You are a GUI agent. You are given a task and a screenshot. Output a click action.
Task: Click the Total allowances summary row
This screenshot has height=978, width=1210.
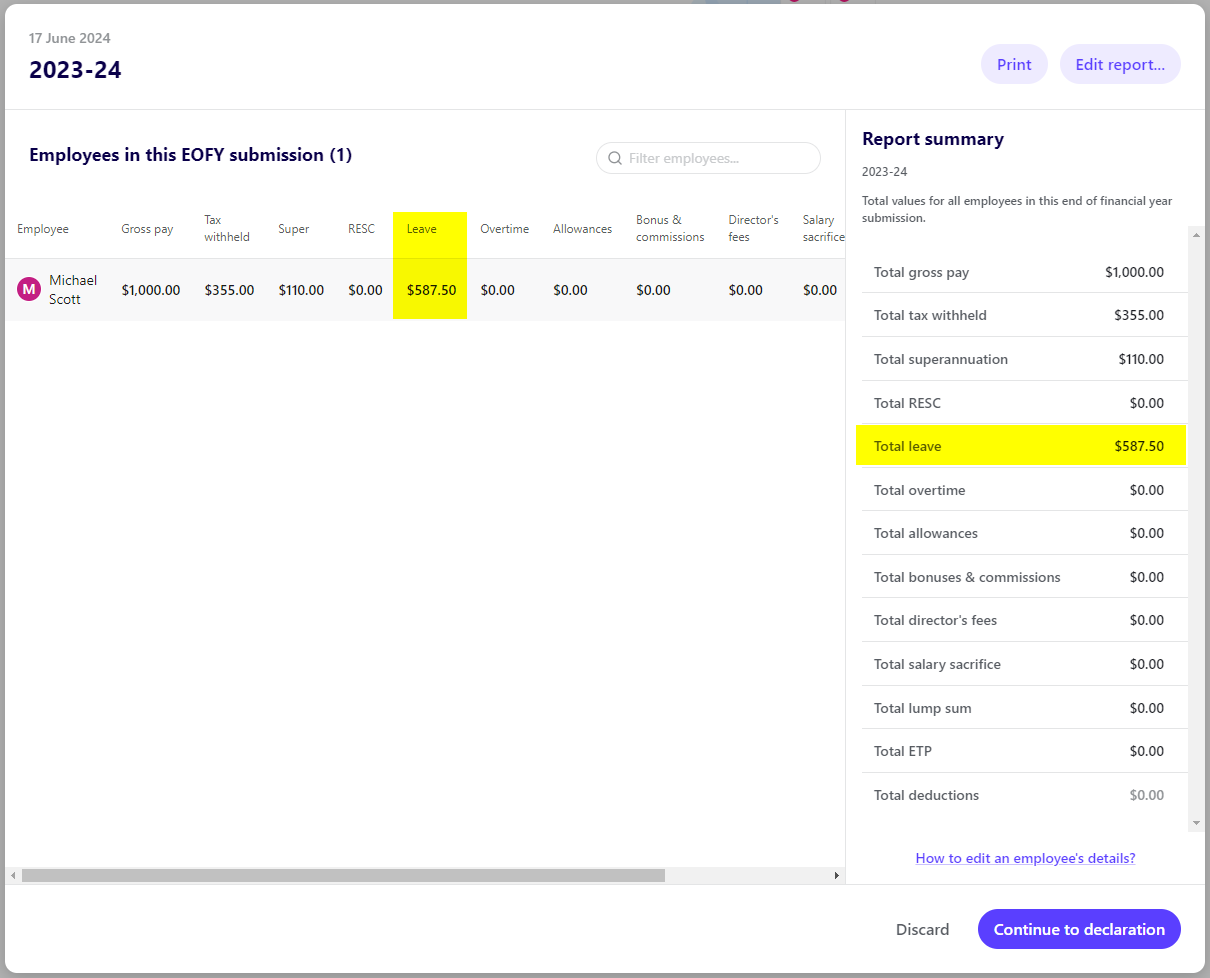[1024, 533]
